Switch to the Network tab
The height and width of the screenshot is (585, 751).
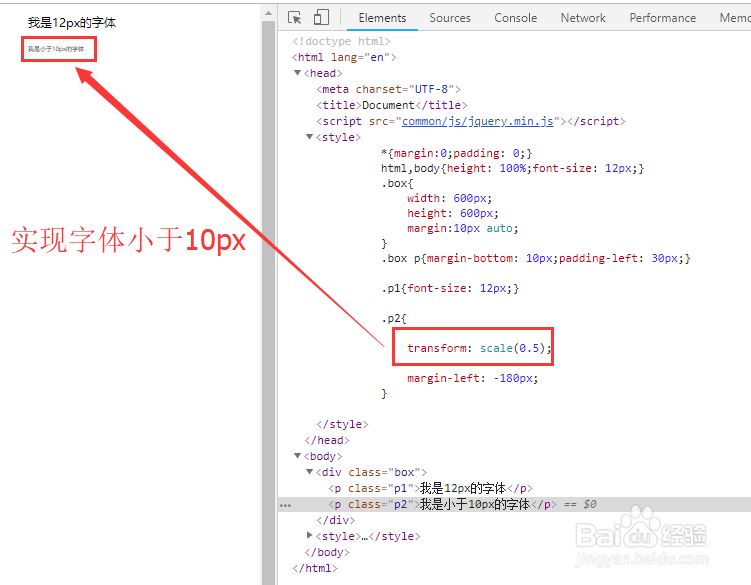583,18
